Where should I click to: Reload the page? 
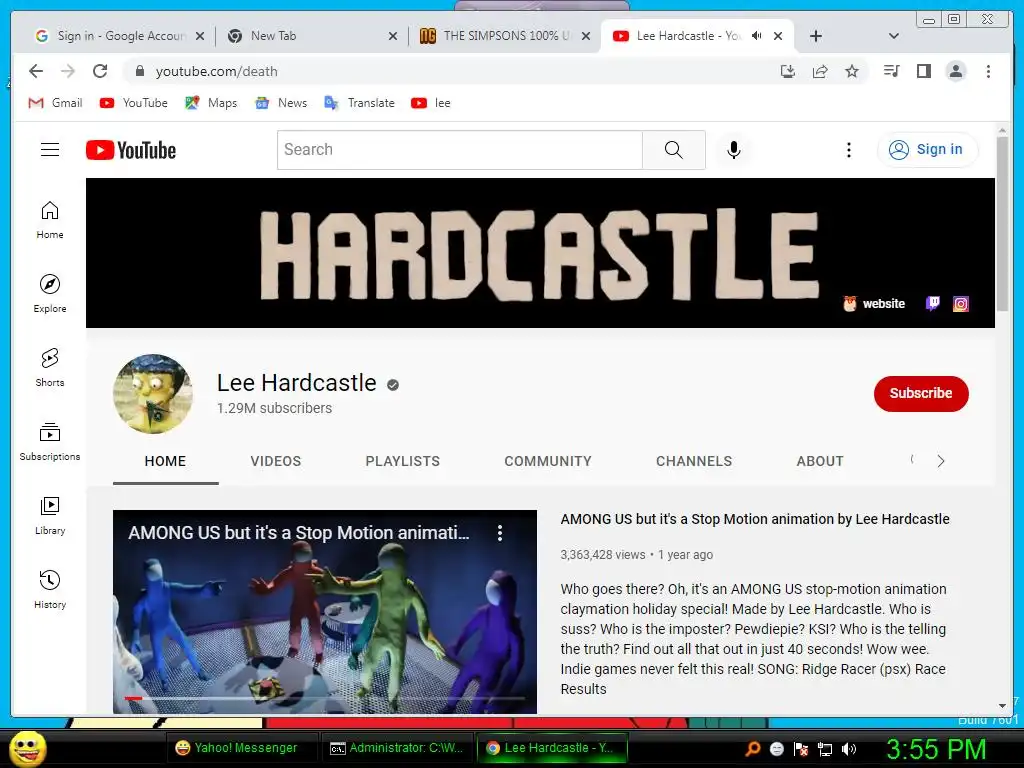coord(100,71)
